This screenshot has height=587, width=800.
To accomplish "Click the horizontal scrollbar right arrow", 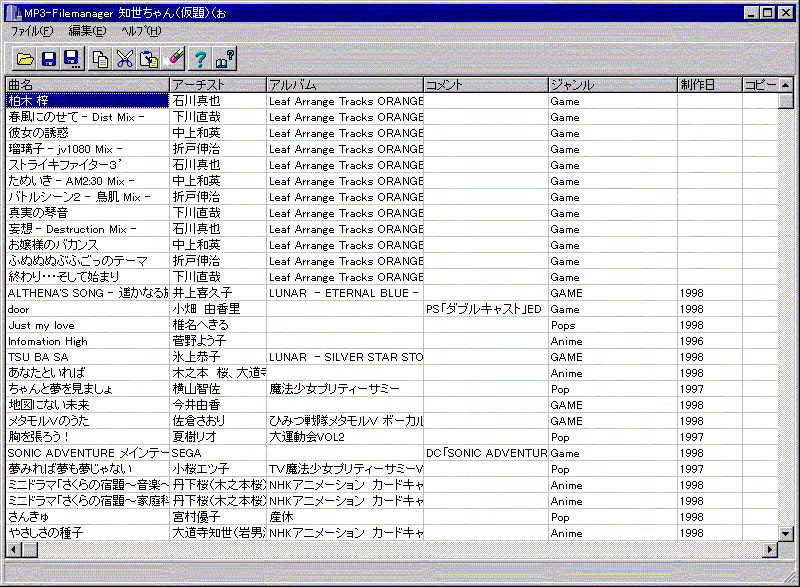I will (x=770, y=550).
